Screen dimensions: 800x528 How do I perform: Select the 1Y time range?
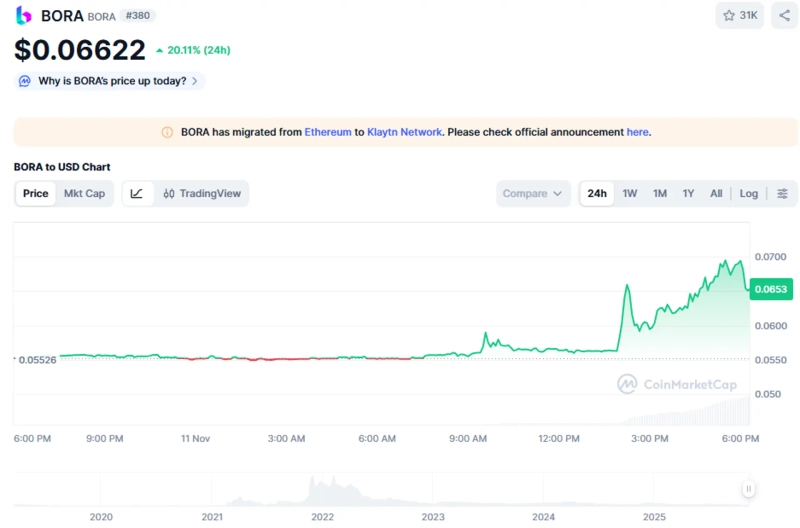click(x=688, y=193)
